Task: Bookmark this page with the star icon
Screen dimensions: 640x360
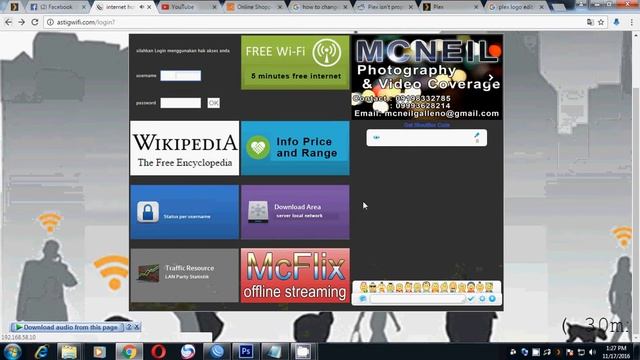Action: [601, 22]
